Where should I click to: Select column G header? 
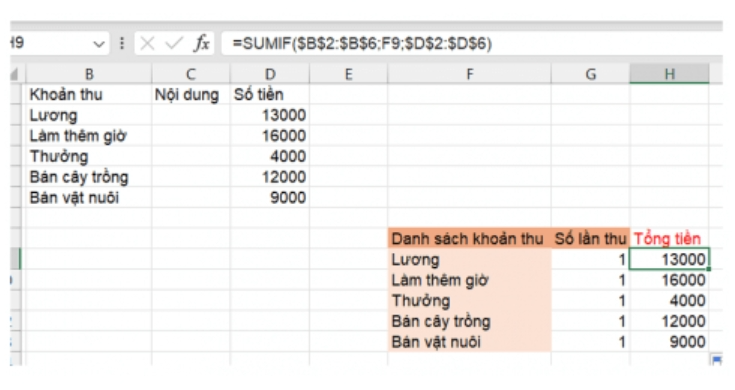[591, 74]
